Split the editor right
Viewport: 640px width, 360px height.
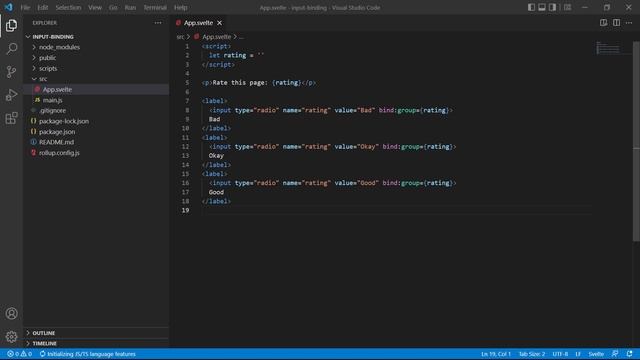point(616,23)
